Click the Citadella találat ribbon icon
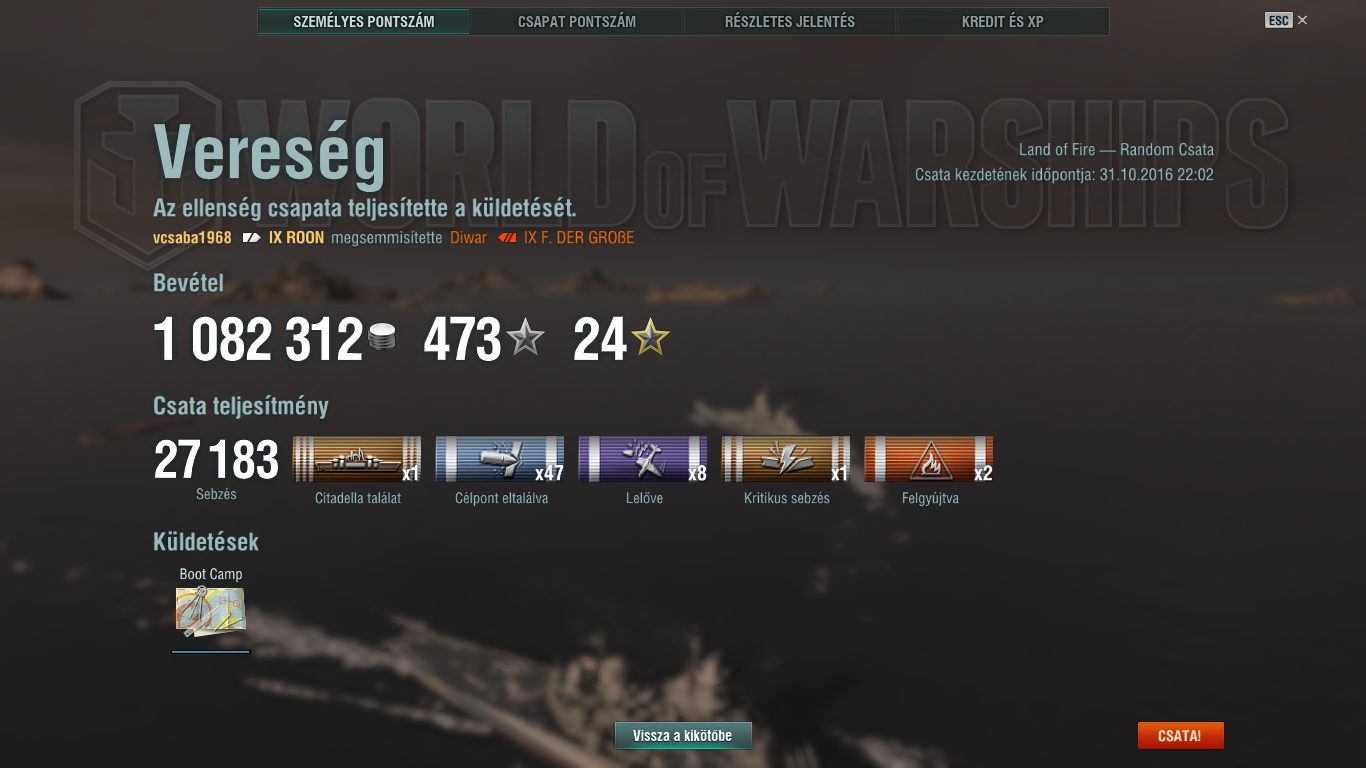The width and height of the screenshot is (1366, 768). point(357,459)
